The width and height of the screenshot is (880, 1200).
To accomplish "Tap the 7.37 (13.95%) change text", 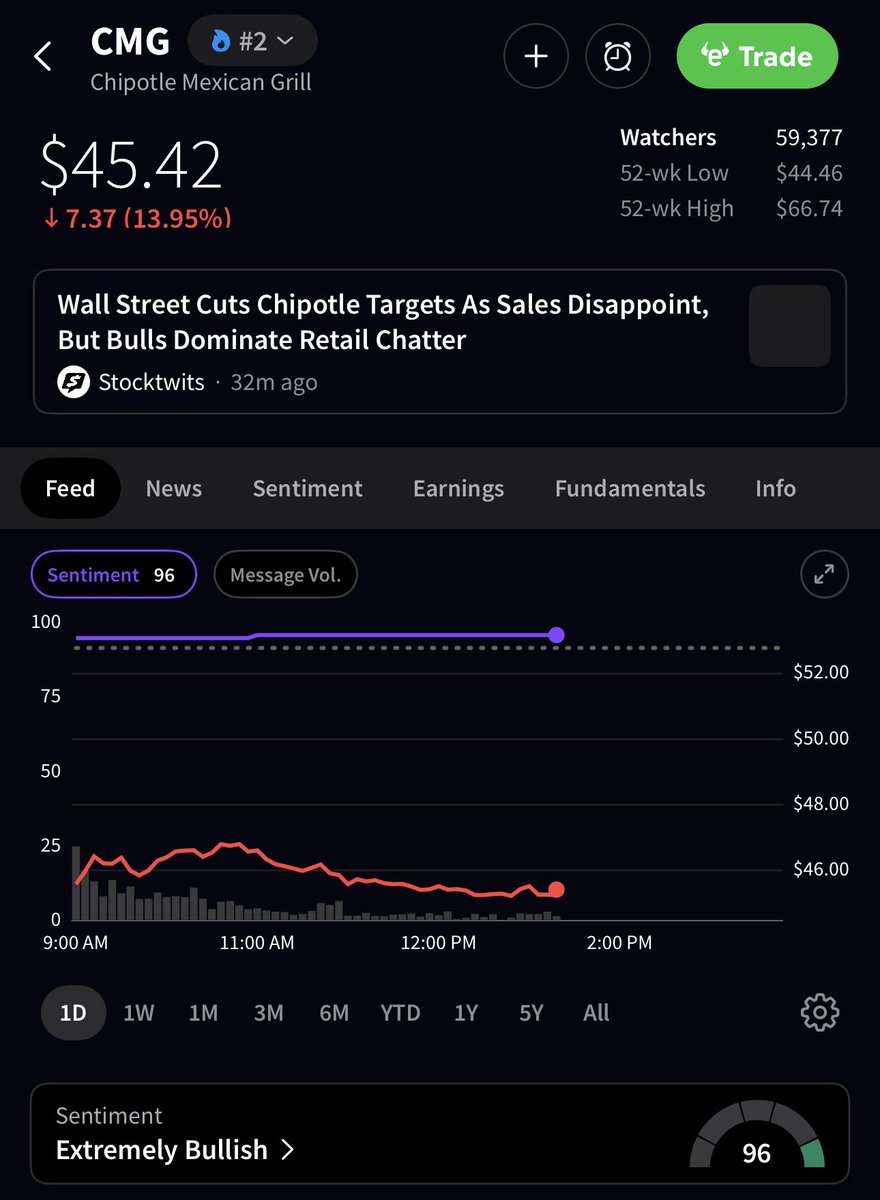I will pyautogui.click(x=137, y=218).
